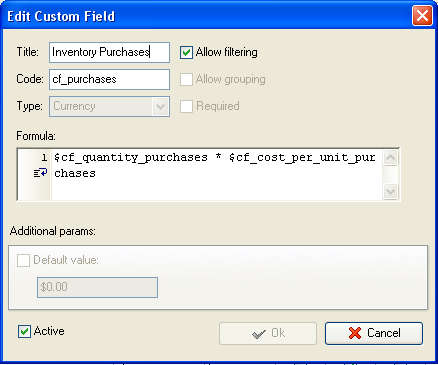Click the checkmark icon on Ok button

click(259, 334)
